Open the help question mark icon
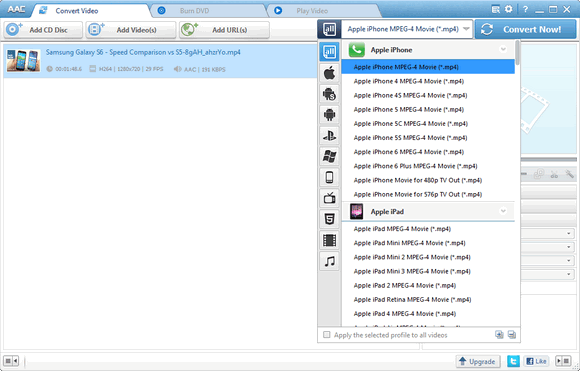Viewport: 580px width, 371px height. pyautogui.click(x=525, y=10)
